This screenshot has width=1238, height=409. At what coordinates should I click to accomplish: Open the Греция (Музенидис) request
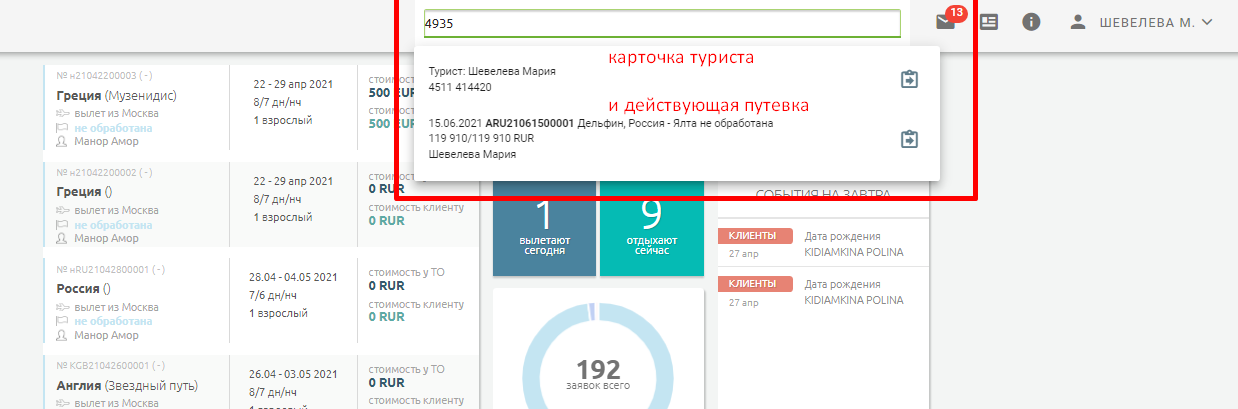[x=117, y=96]
